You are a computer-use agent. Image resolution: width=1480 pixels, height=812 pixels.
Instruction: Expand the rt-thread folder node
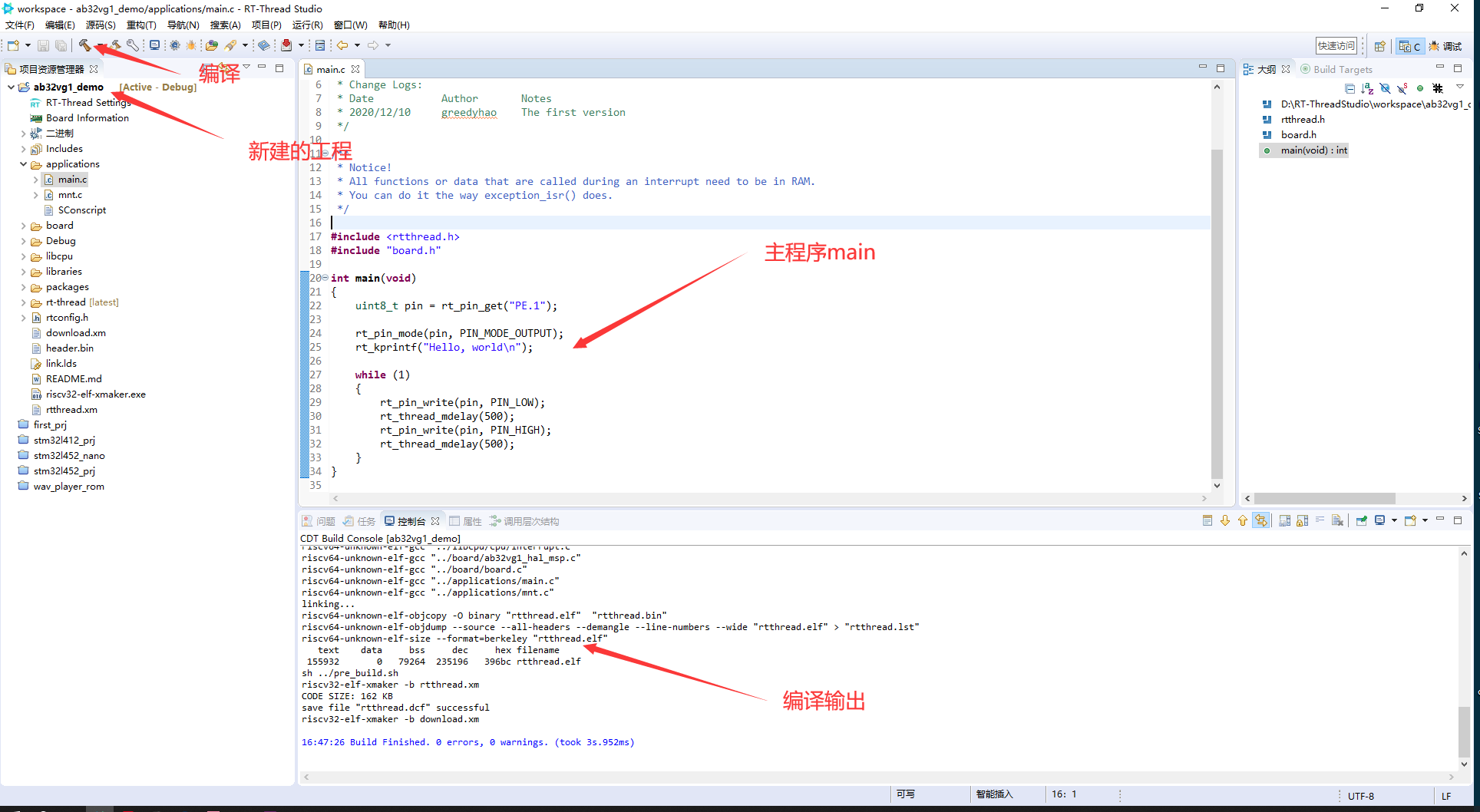23,302
